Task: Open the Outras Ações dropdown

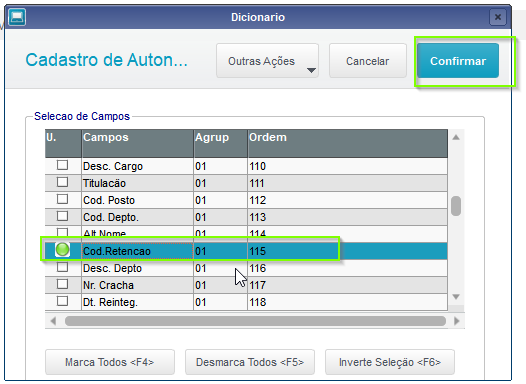Action: click(267, 61)
